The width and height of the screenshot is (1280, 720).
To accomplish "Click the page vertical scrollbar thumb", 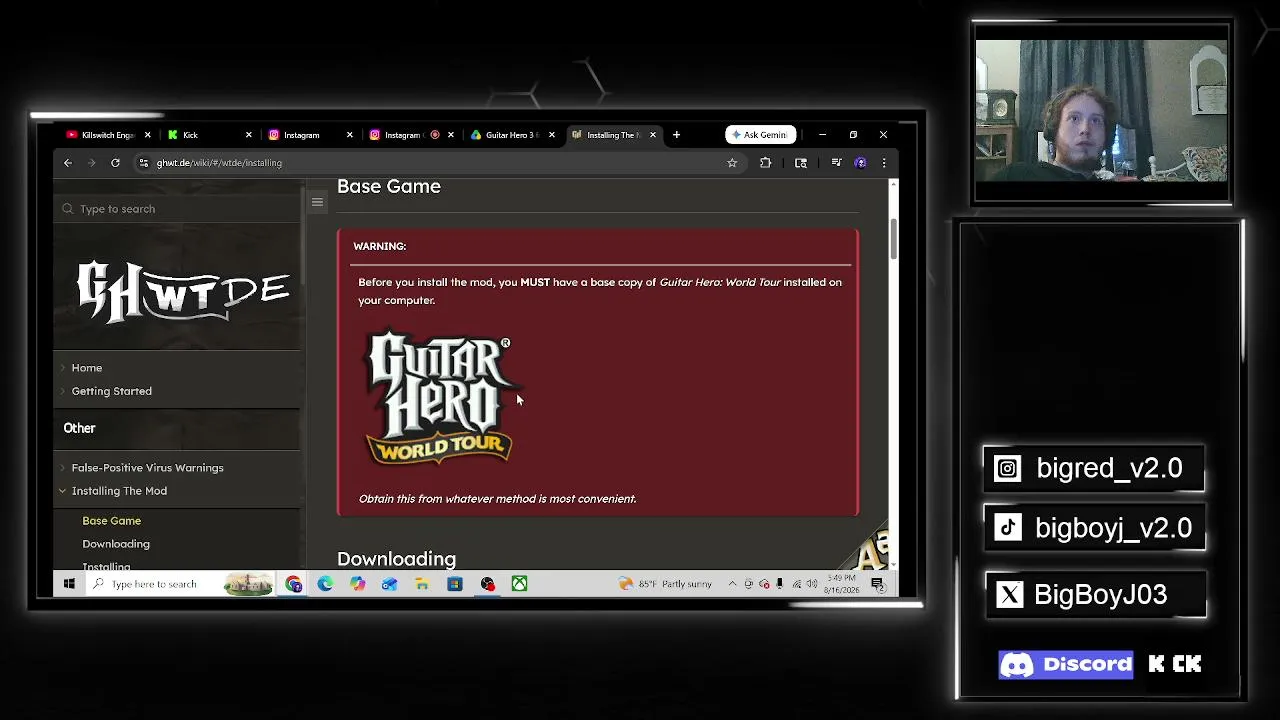I will click(x=893, y=237).
